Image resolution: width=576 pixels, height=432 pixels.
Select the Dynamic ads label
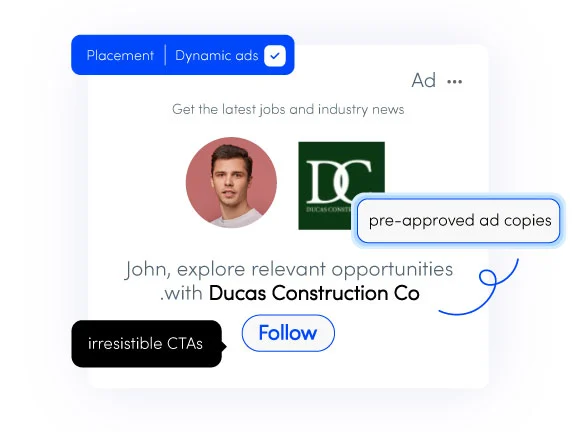pos(217,55)
